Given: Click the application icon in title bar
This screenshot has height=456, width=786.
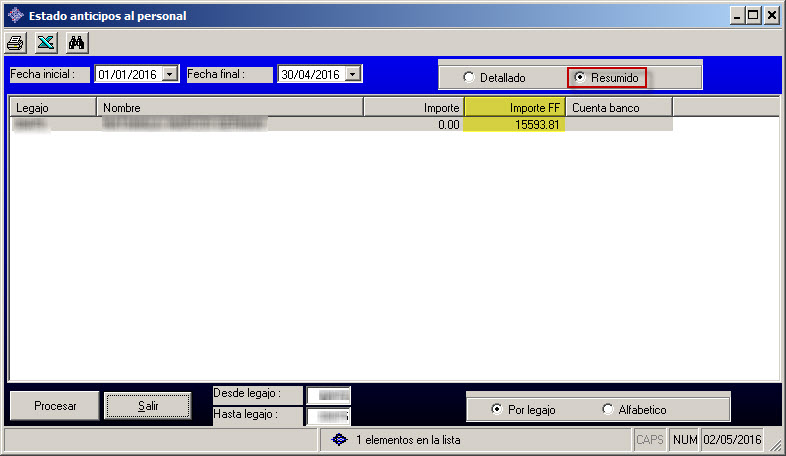Looking at the screenshot, I should click(x=15, y=16).
